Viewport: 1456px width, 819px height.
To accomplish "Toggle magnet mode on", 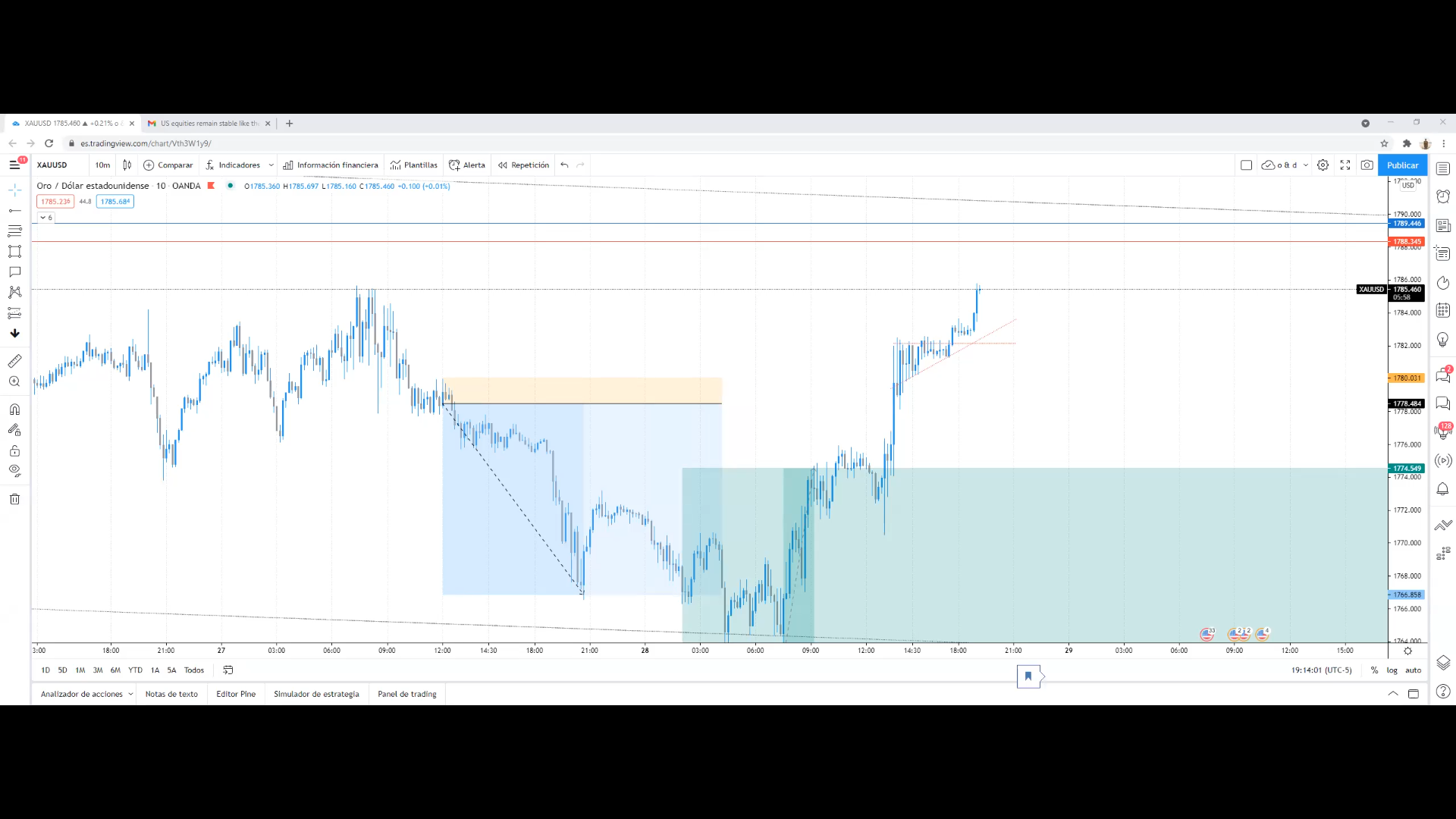I will pyautogui.click(x=14, y=409).
